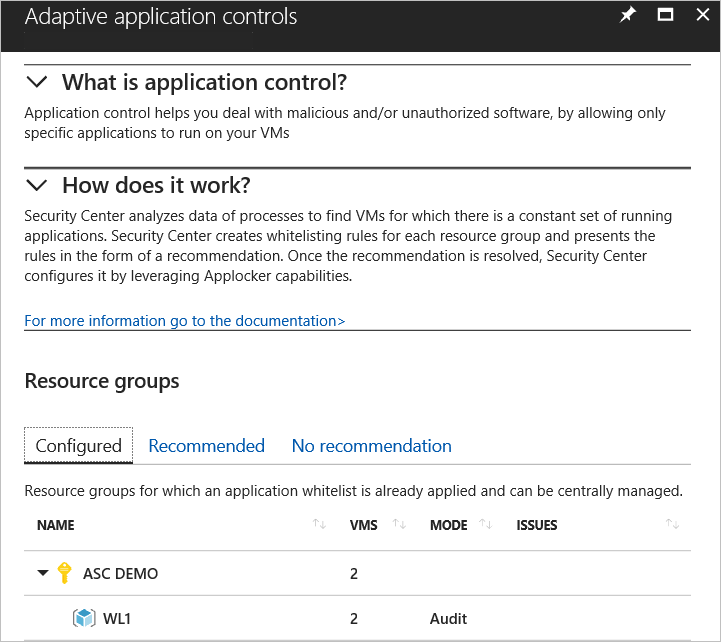Image resolution: width=721 pixels, height=642 pixels.
Task: Sort the table by MODE column arrows
Action: [x=485, y=524]
